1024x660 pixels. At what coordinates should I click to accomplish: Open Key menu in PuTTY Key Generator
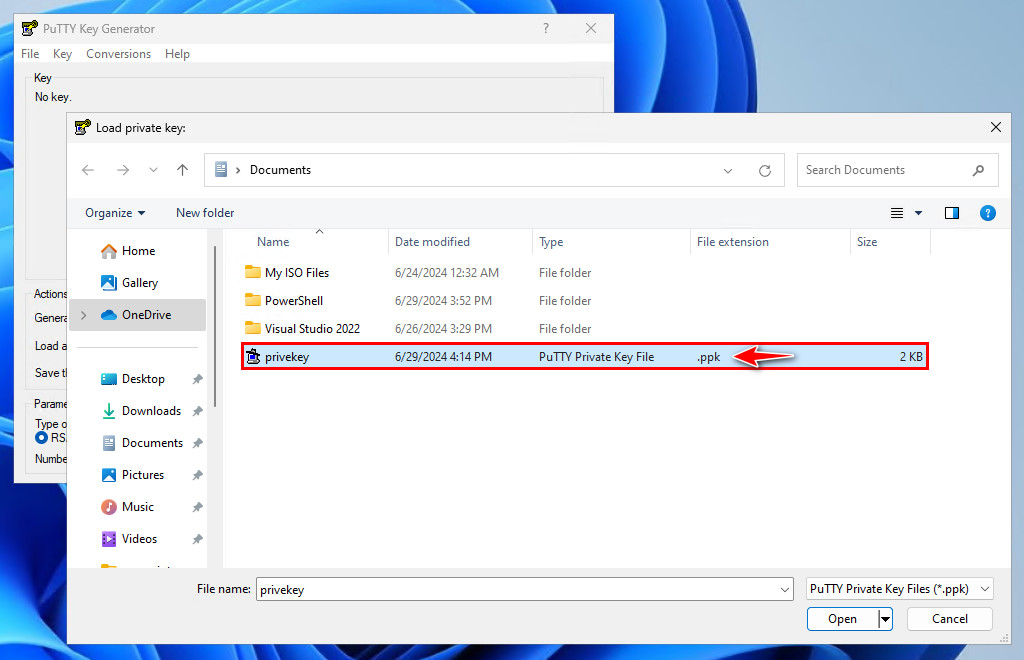(62, 54)
